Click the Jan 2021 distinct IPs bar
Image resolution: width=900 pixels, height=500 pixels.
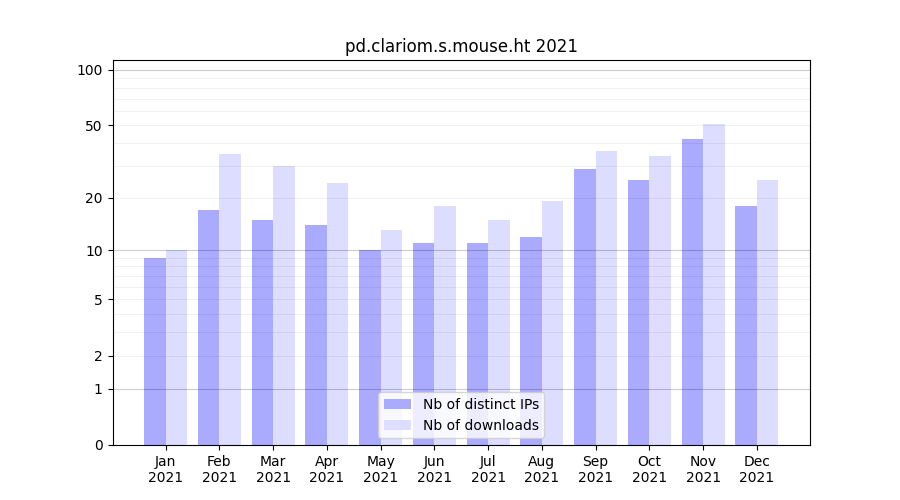(x=155, y=351)
